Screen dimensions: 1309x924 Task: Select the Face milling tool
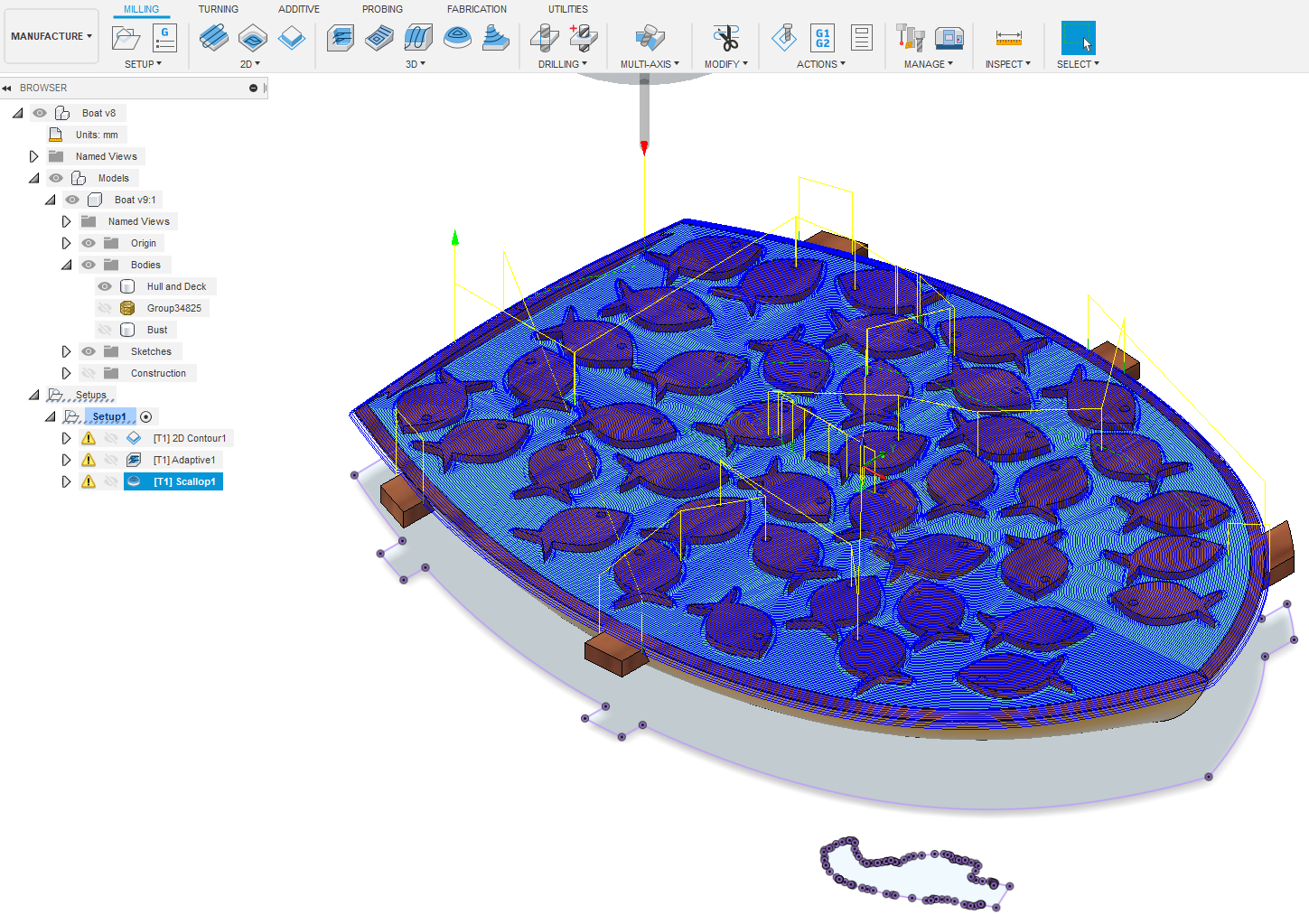click(x=292, y=38)
